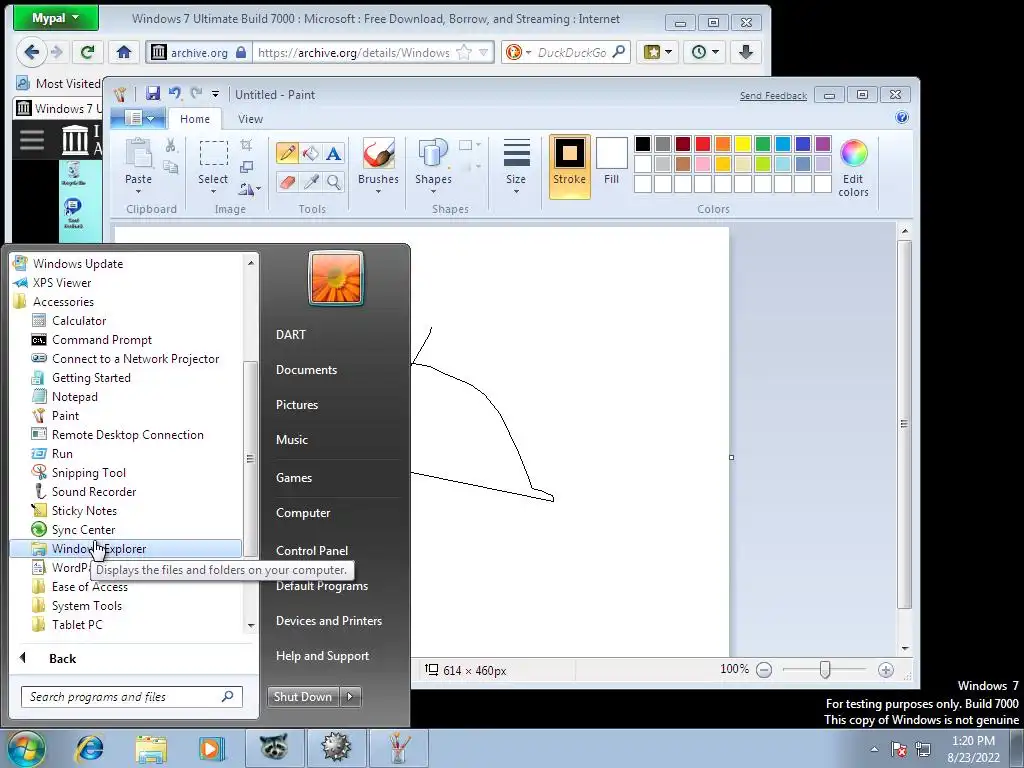
Task: Expand the Shut Down options arrow
Action: coord(351,696)
